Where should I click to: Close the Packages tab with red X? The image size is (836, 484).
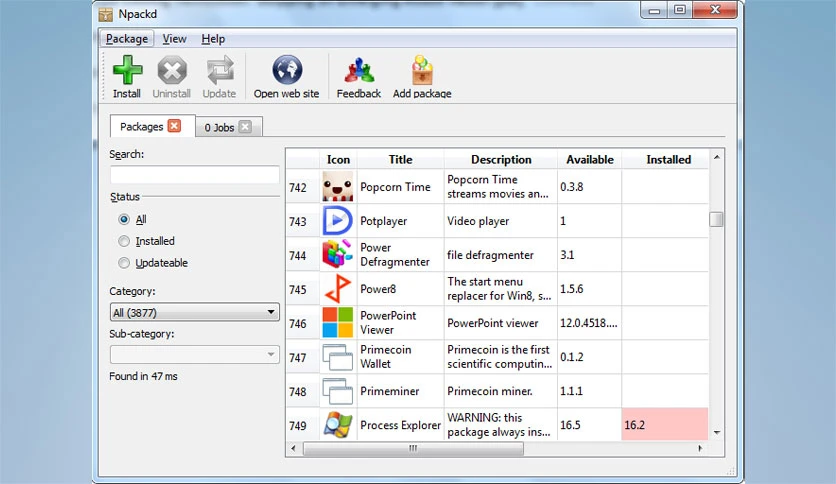[174, 126]
